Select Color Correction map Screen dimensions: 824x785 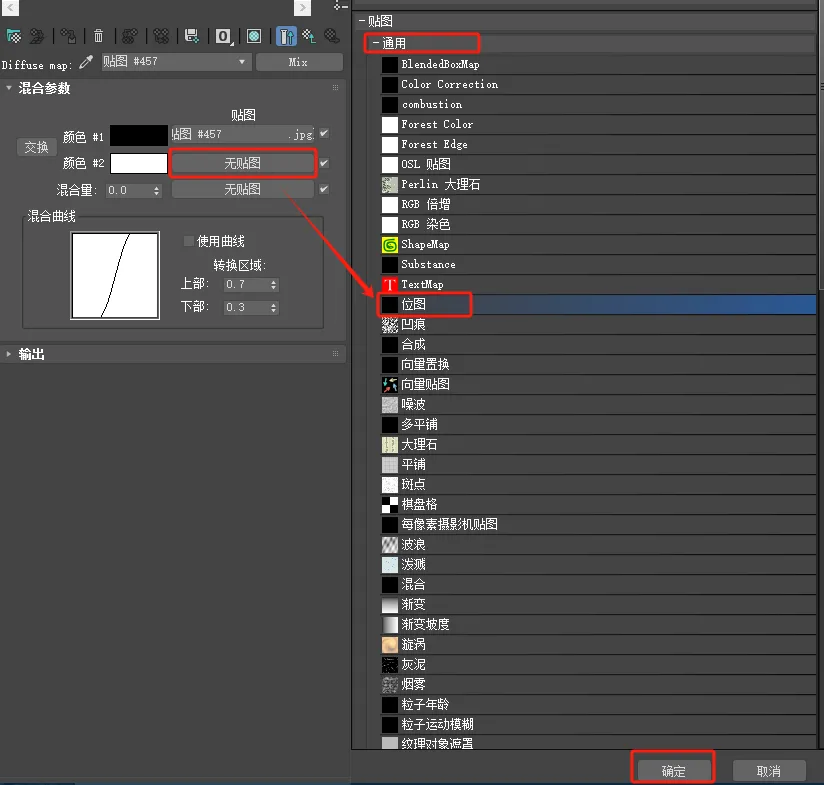pos(599,85)
